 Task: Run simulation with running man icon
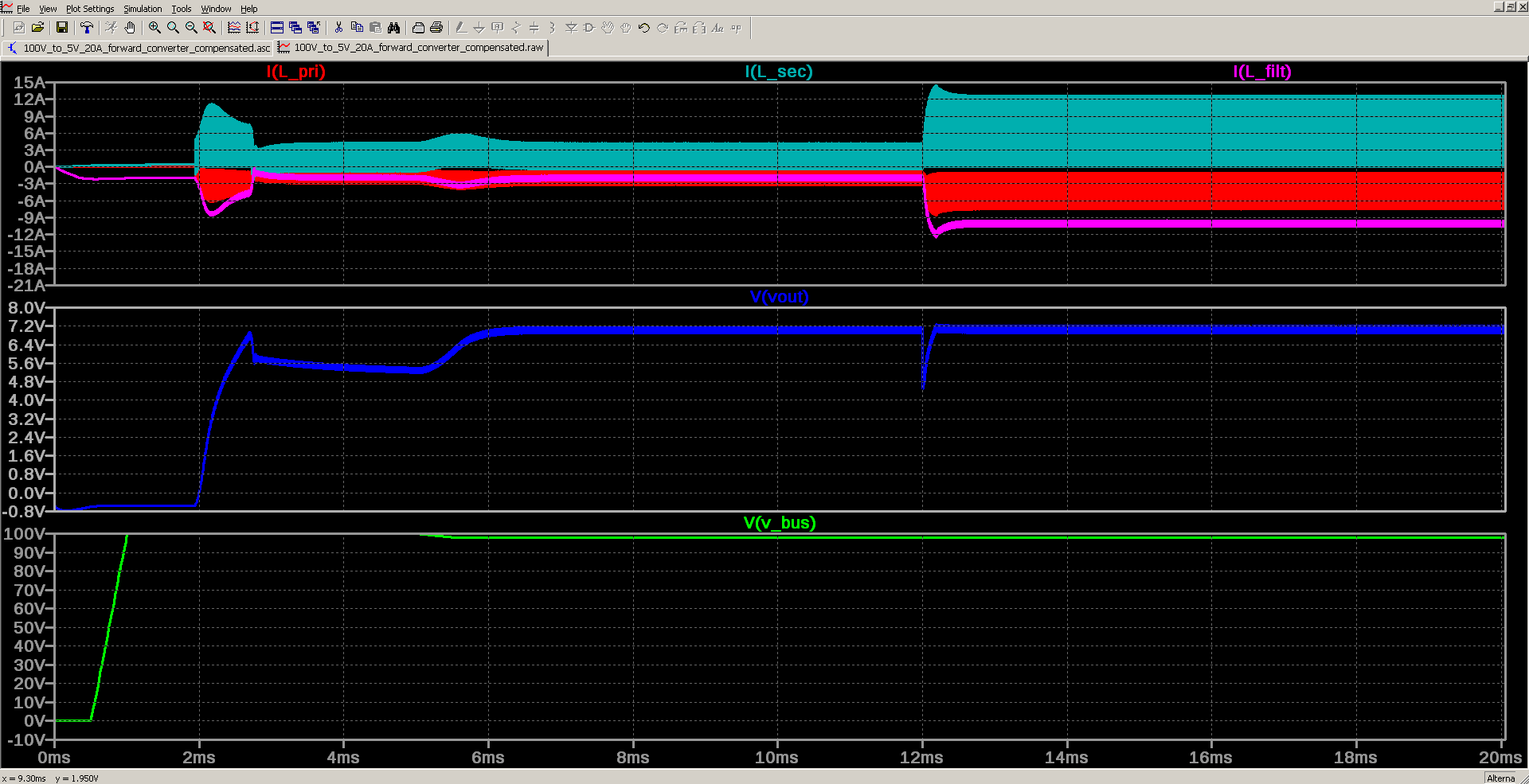(x=111, y=28)
